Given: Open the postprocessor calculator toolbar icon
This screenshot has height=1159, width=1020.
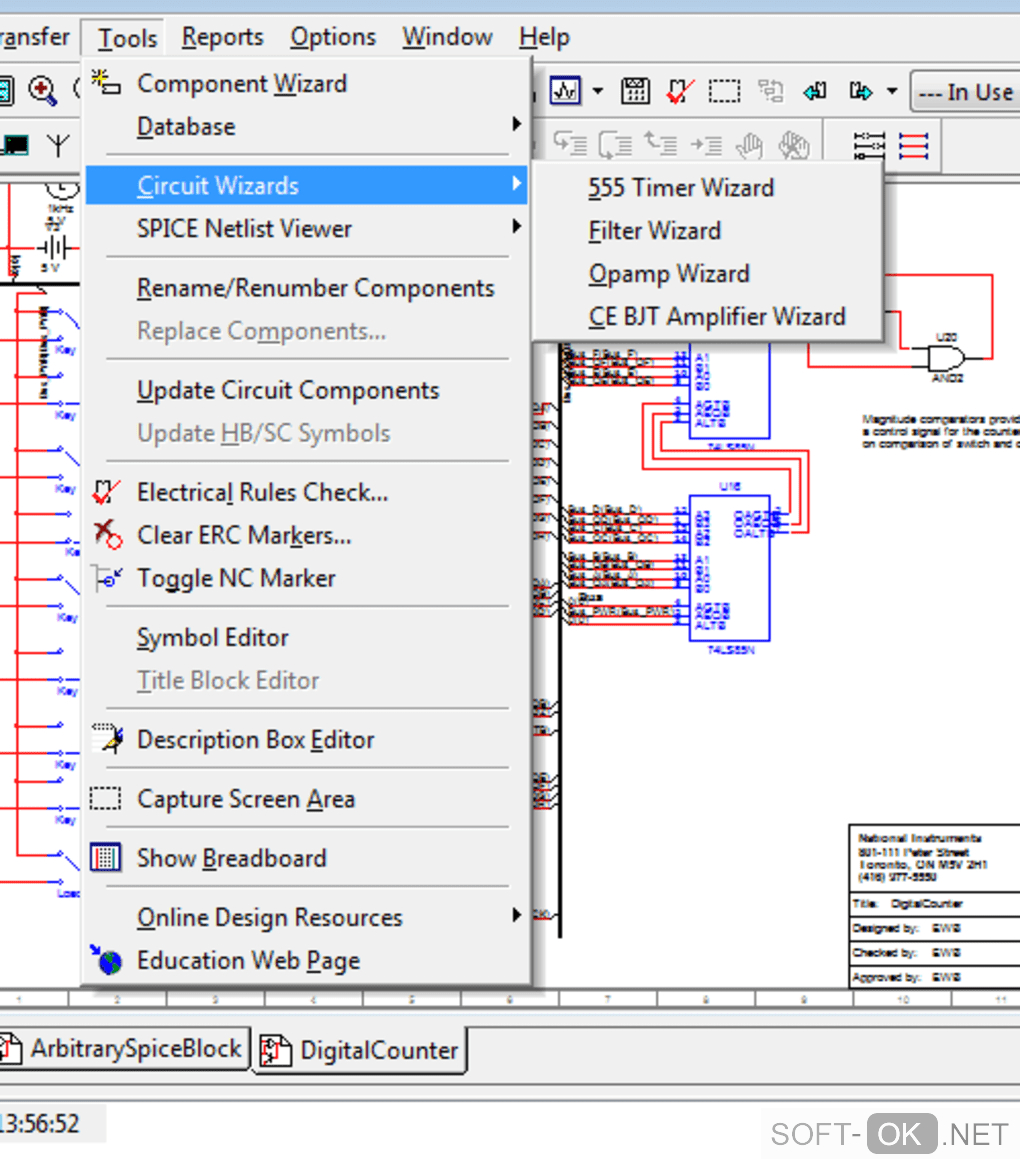Looking at the screenshot, I should pos(635,92).
